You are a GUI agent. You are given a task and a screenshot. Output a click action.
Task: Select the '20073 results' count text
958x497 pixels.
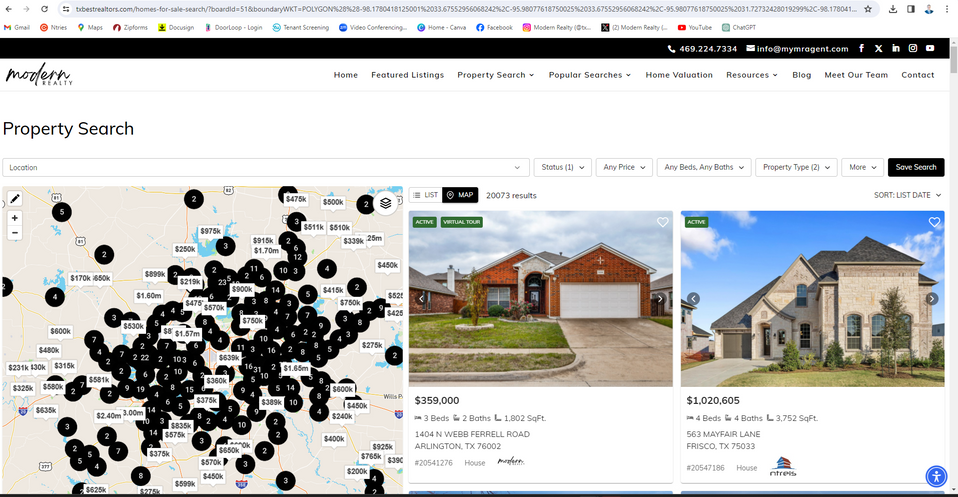click(x=511, y=196)
